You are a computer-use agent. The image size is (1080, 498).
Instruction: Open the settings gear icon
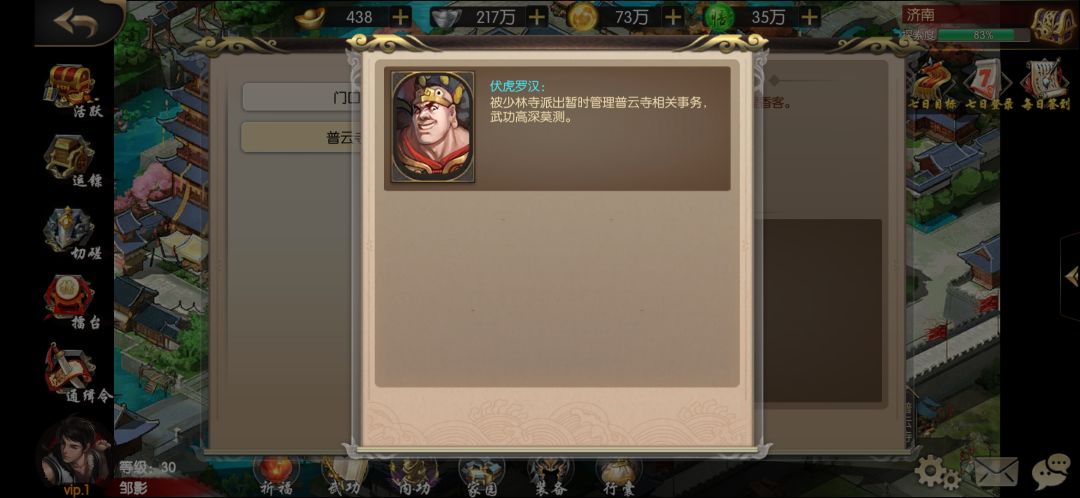(x=937, y=473)
